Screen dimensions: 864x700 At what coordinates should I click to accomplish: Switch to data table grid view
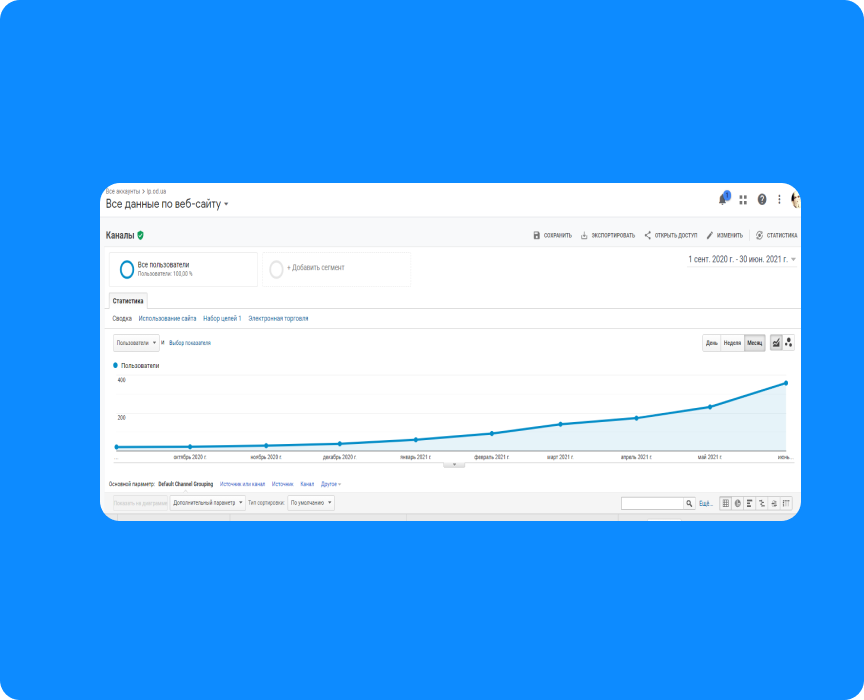726,503
